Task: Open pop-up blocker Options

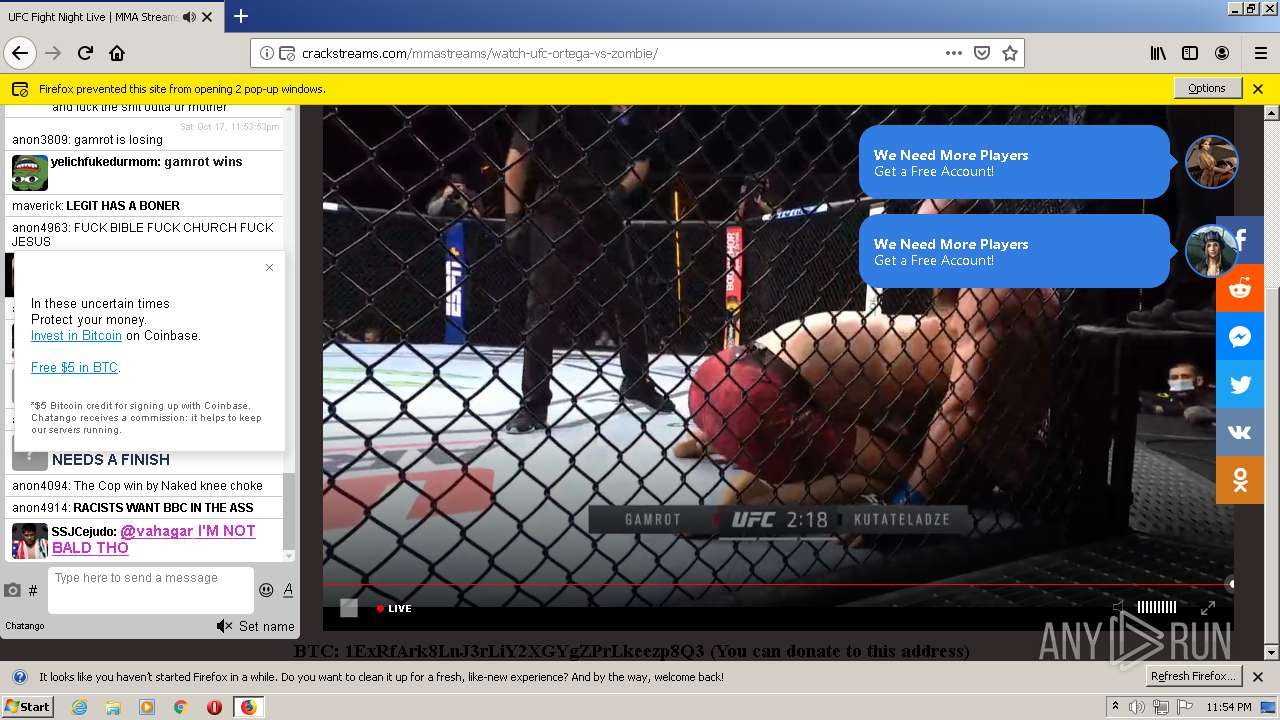Action: pos(1207,88)
